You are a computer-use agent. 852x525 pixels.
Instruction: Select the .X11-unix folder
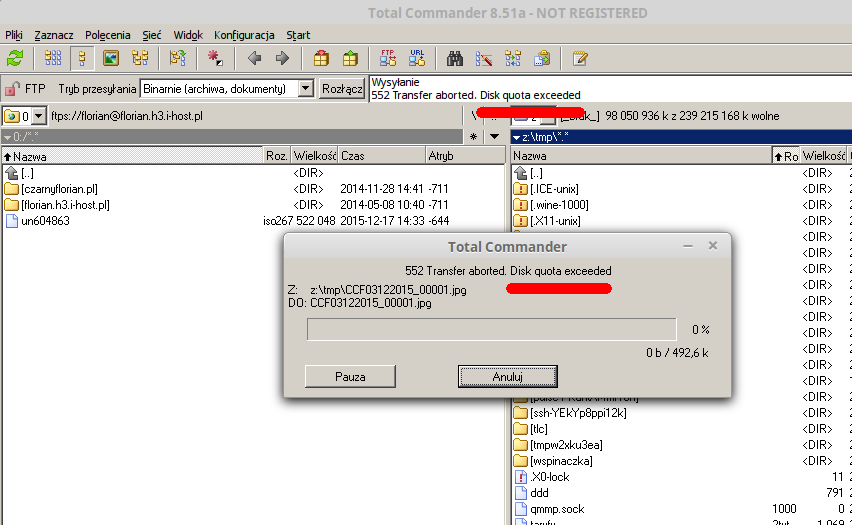[x=555, y=221]
